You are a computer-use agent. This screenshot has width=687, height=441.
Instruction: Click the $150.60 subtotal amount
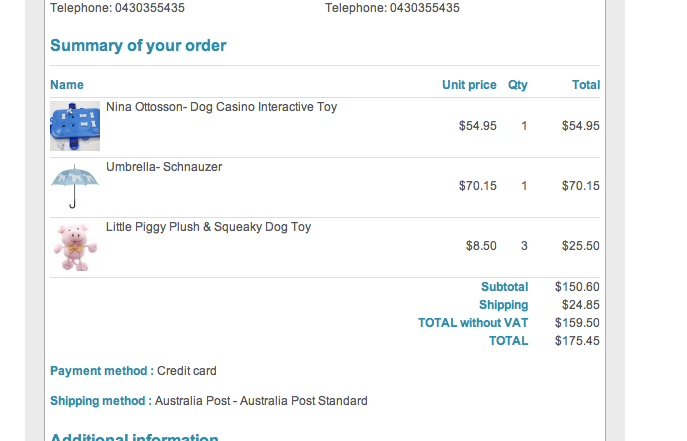[577, 287]
